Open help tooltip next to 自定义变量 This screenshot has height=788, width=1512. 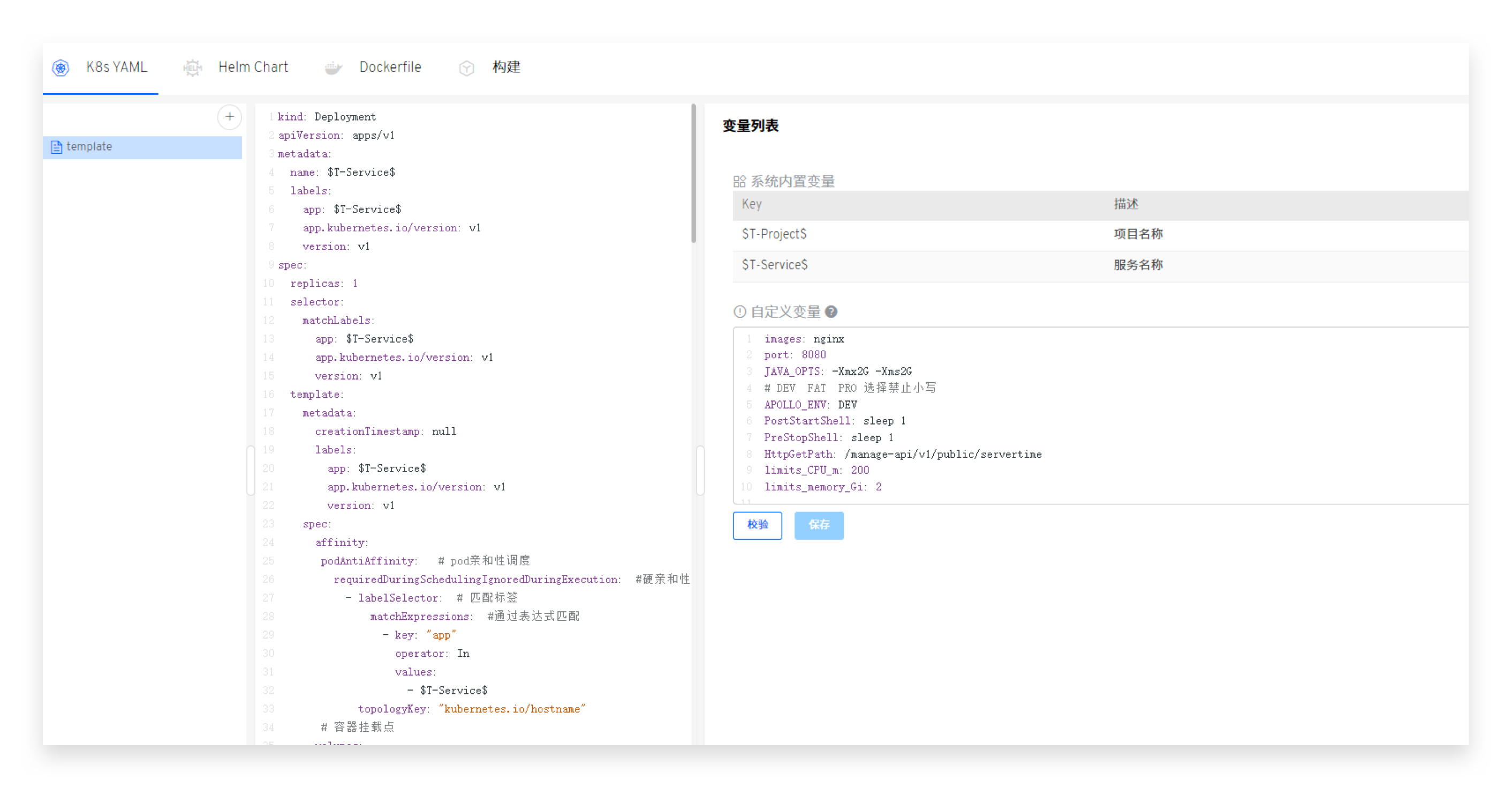click(830, 312)
